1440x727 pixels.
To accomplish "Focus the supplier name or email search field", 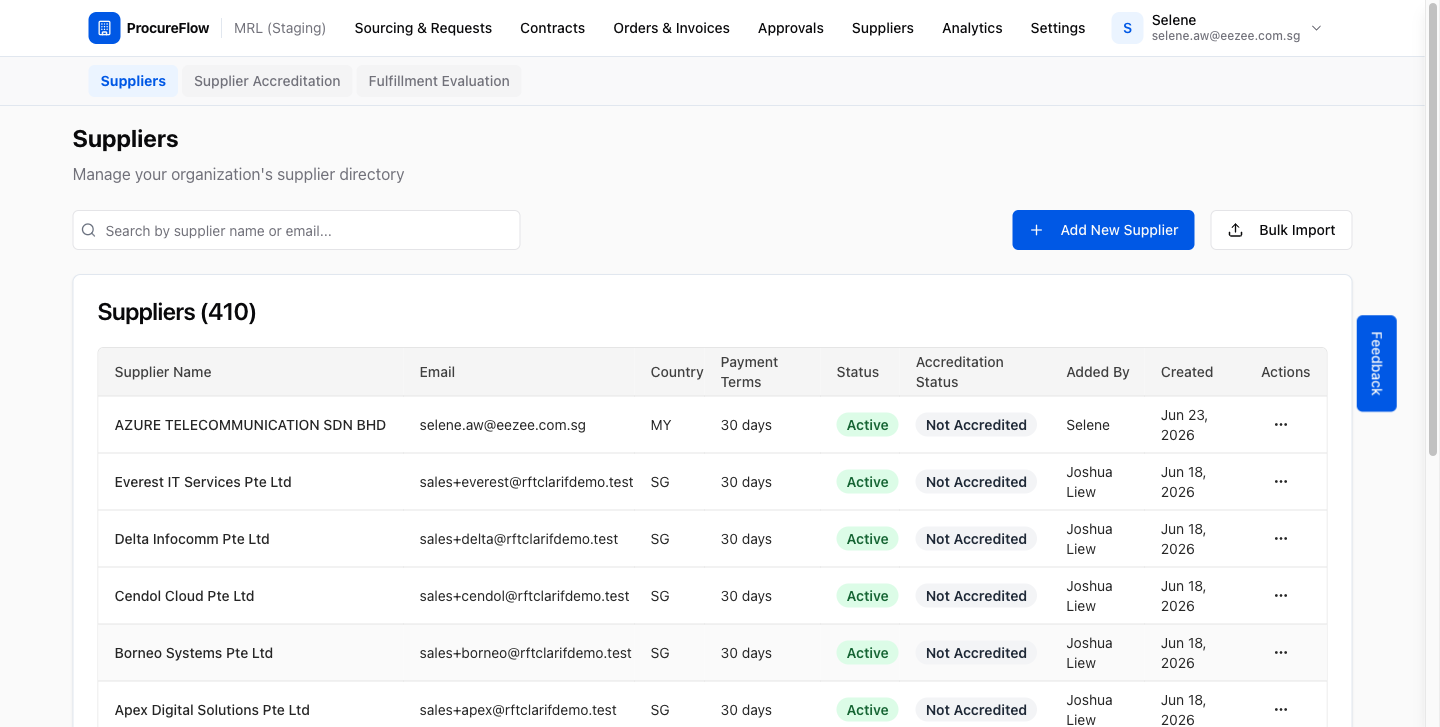I will click(x=296, y=230).
